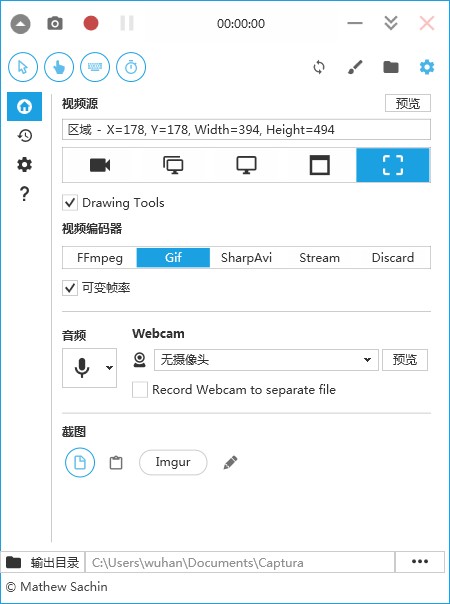The image size is (450, 604).
Task: Click the refresh arrows icon
Action: (319, 67)
